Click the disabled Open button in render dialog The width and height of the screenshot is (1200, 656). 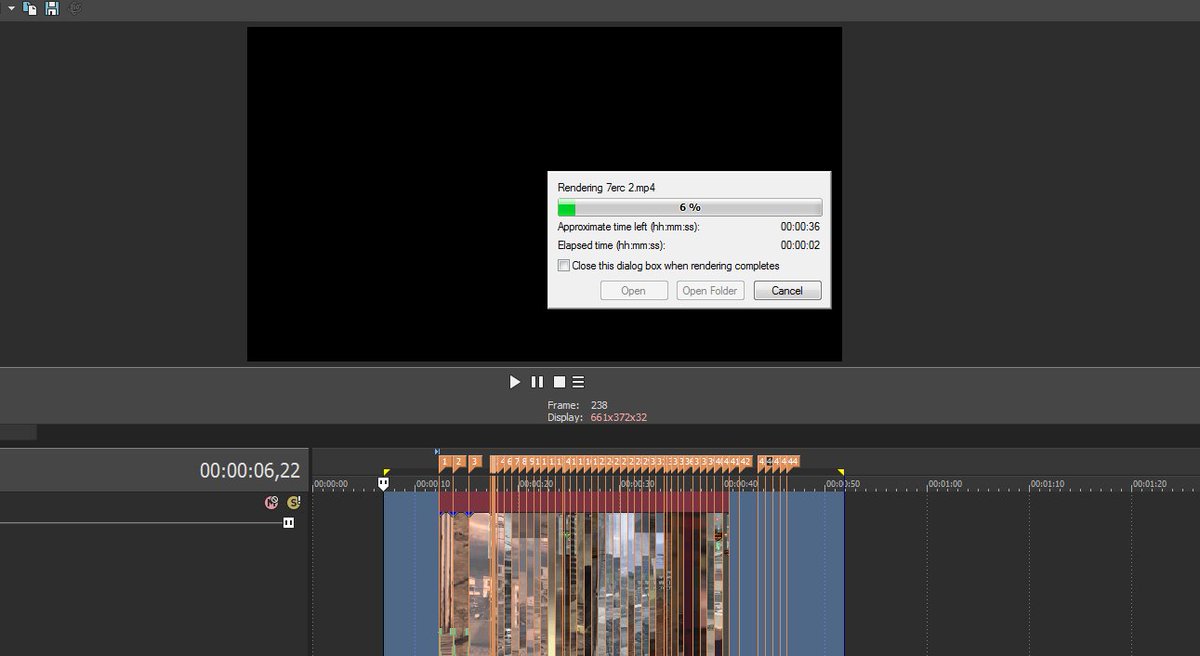633,291
